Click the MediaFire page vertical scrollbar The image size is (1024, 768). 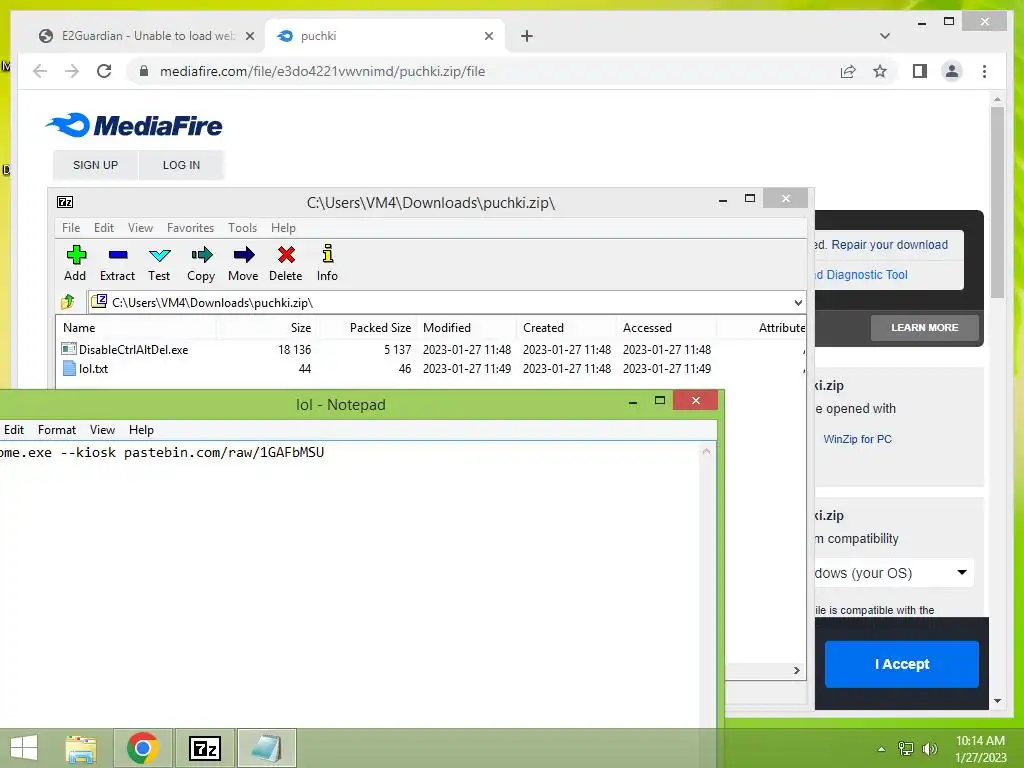point(997,202)
